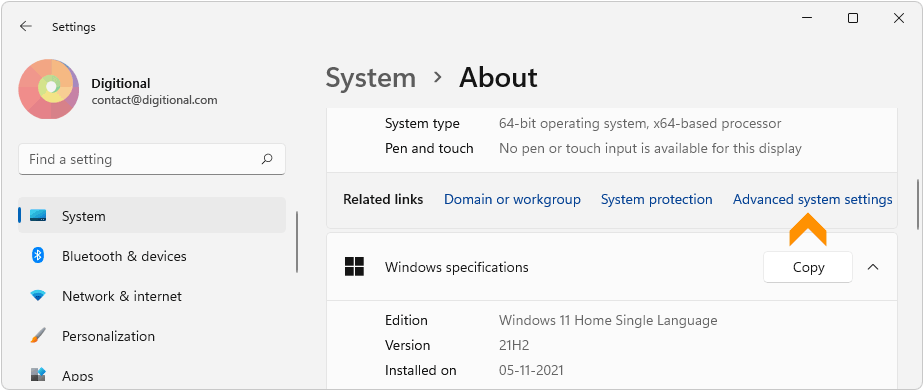Select the install date 05-11-2021

(x=531, y=370)
